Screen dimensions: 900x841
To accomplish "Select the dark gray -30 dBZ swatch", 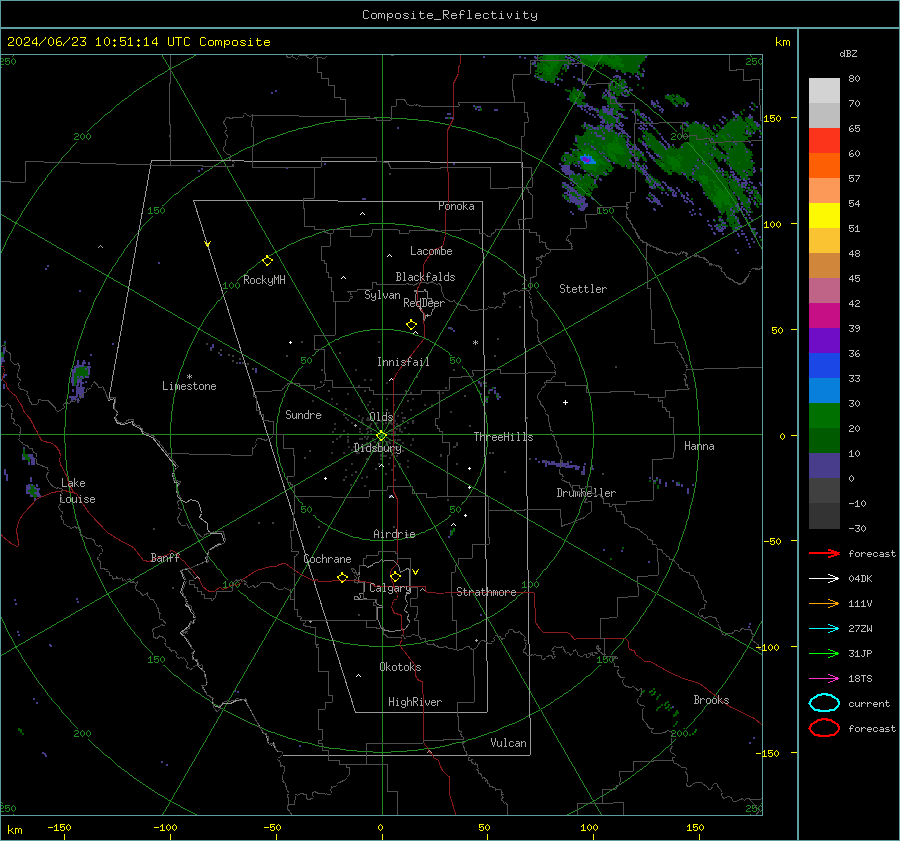I will pos(824,515).
